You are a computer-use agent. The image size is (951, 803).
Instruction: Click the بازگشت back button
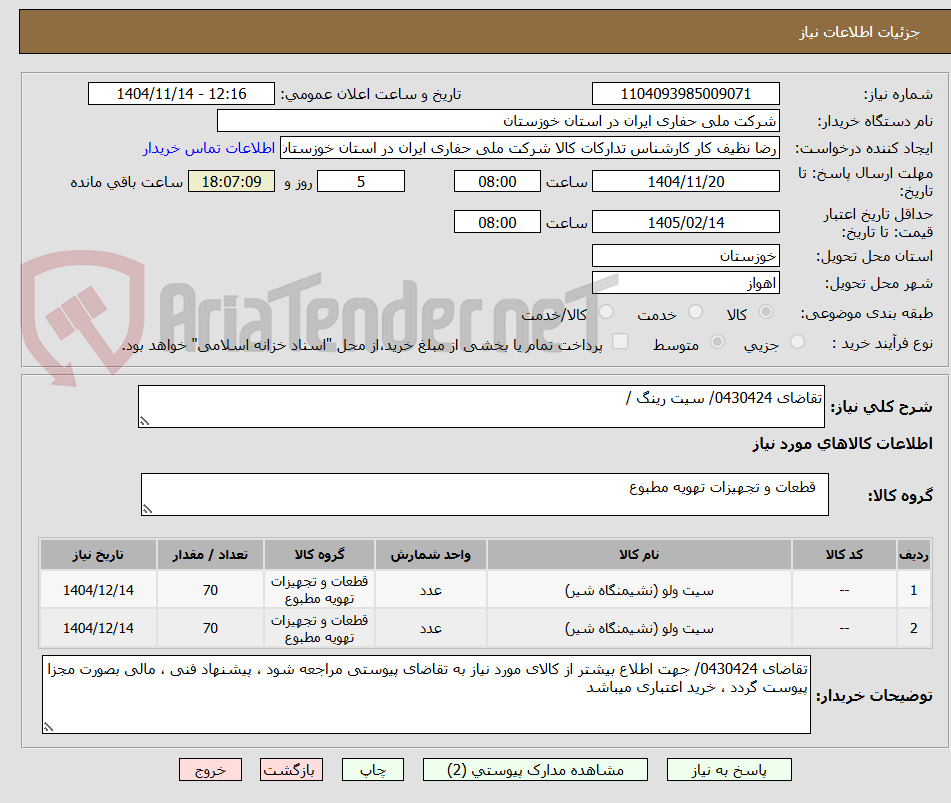click(291, 770)
